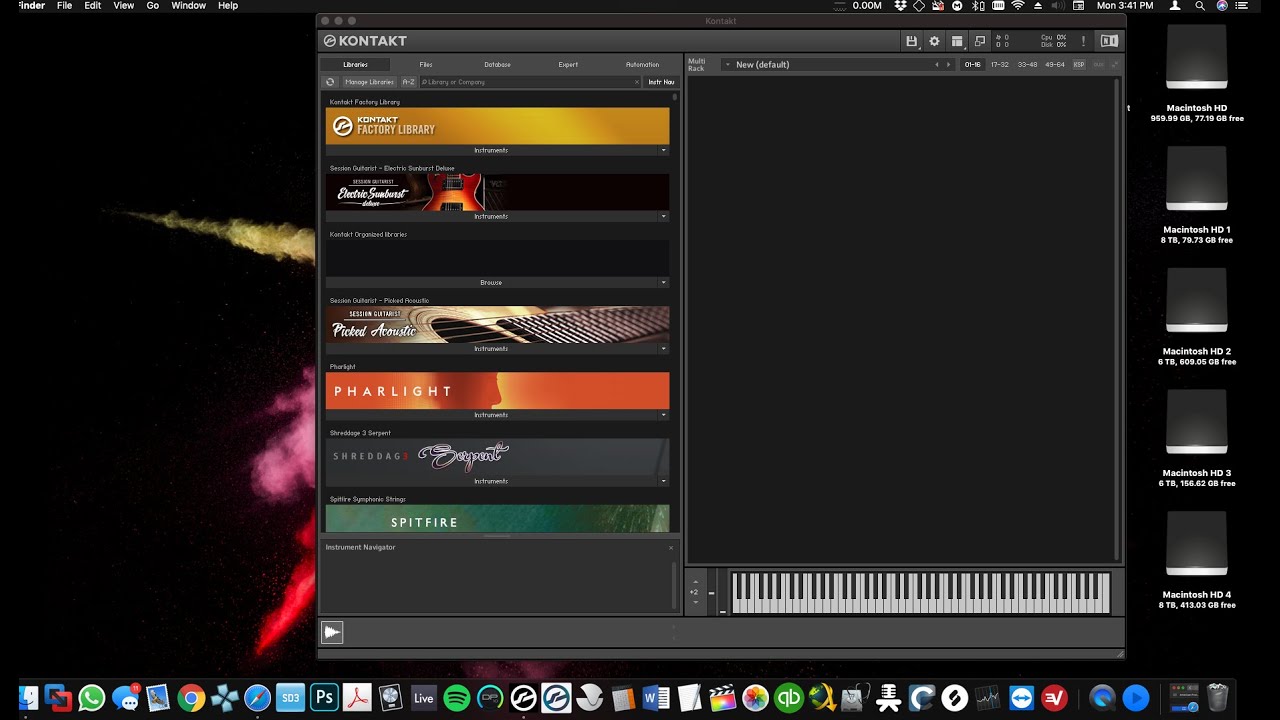Open Kontakt options gear

click(934, 41)
